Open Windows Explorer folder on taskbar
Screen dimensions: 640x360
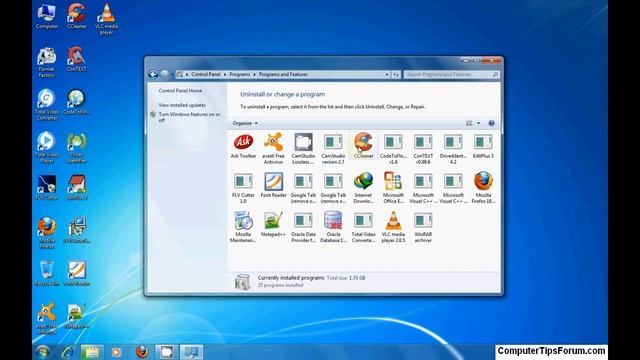click(91, 352)
